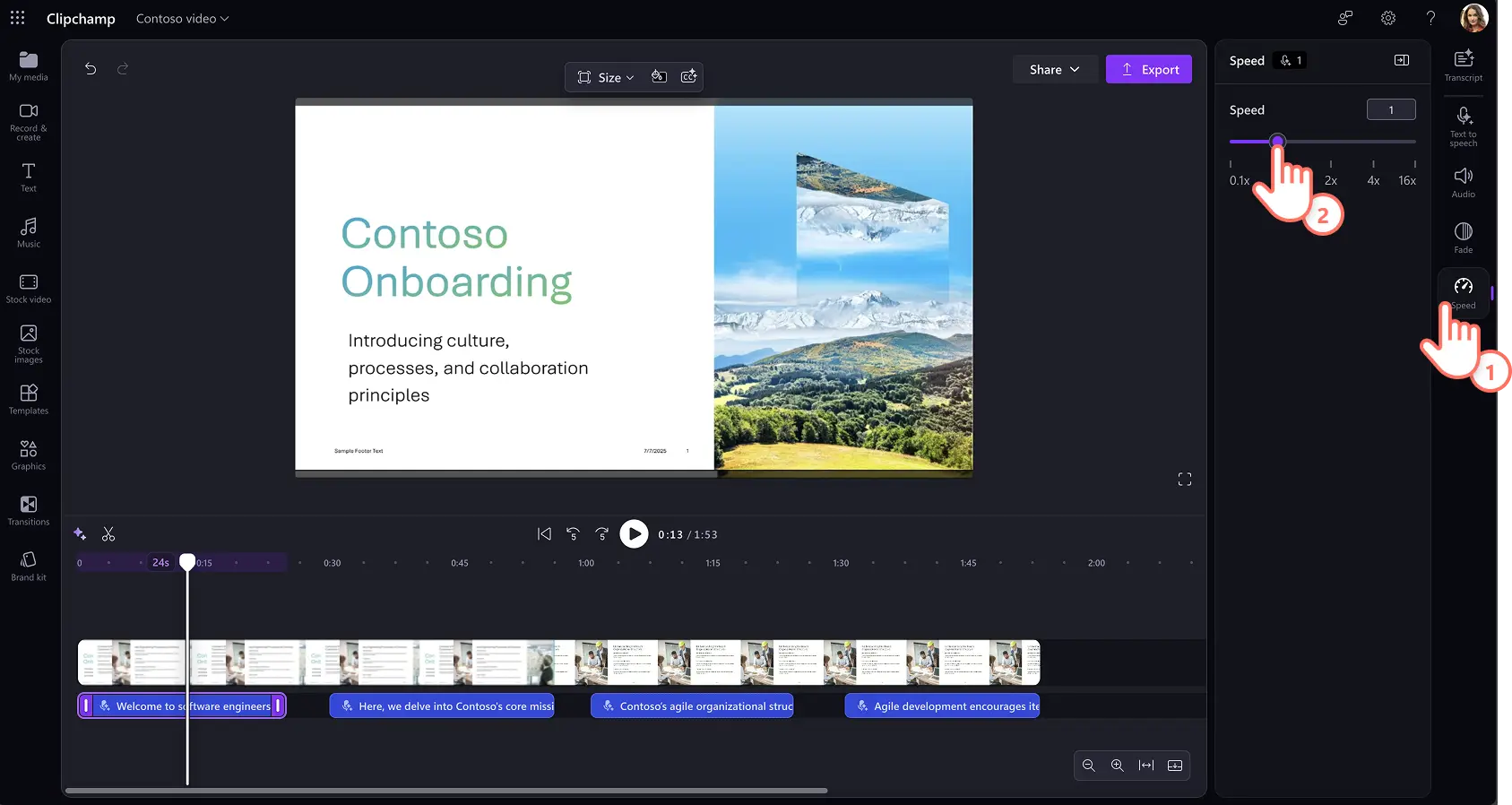1512x805 pixels.
Task: Open the Size dropdown
Action: (606, 77)
